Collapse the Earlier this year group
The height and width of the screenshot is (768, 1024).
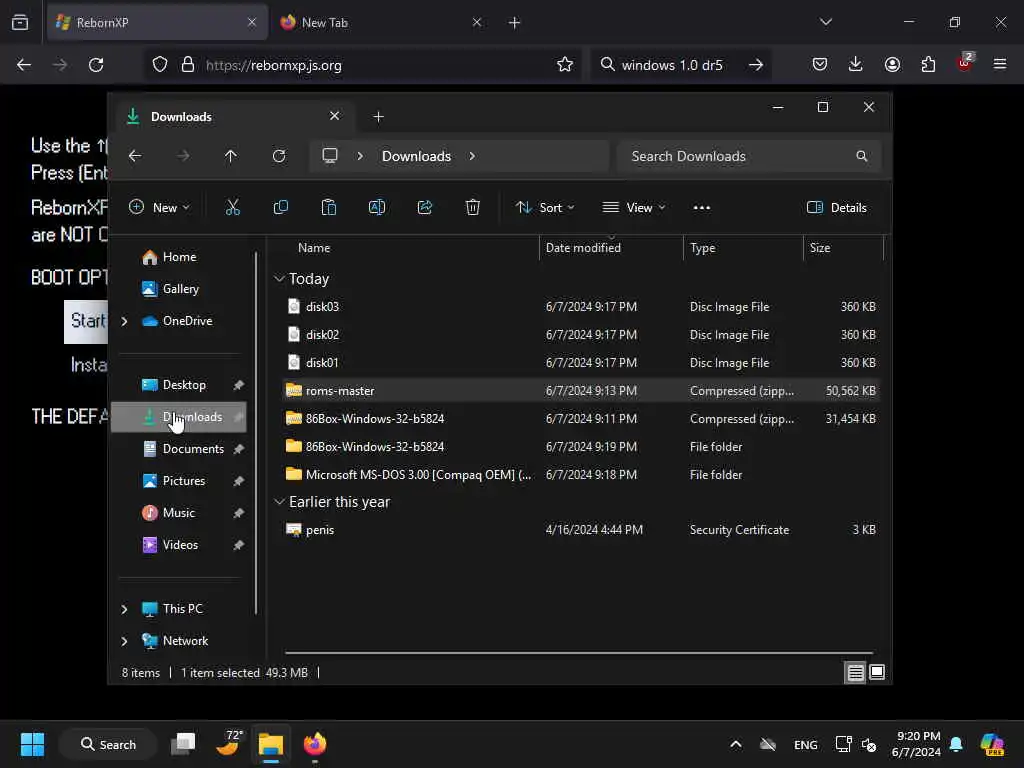click(280, 502)
